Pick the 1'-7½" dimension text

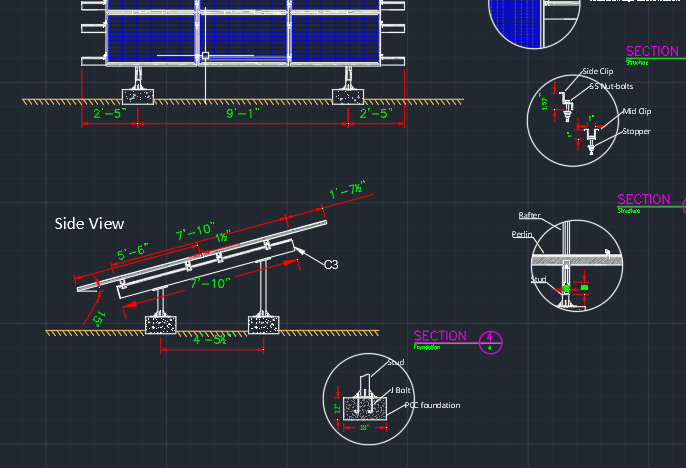[x=347, y=190]
